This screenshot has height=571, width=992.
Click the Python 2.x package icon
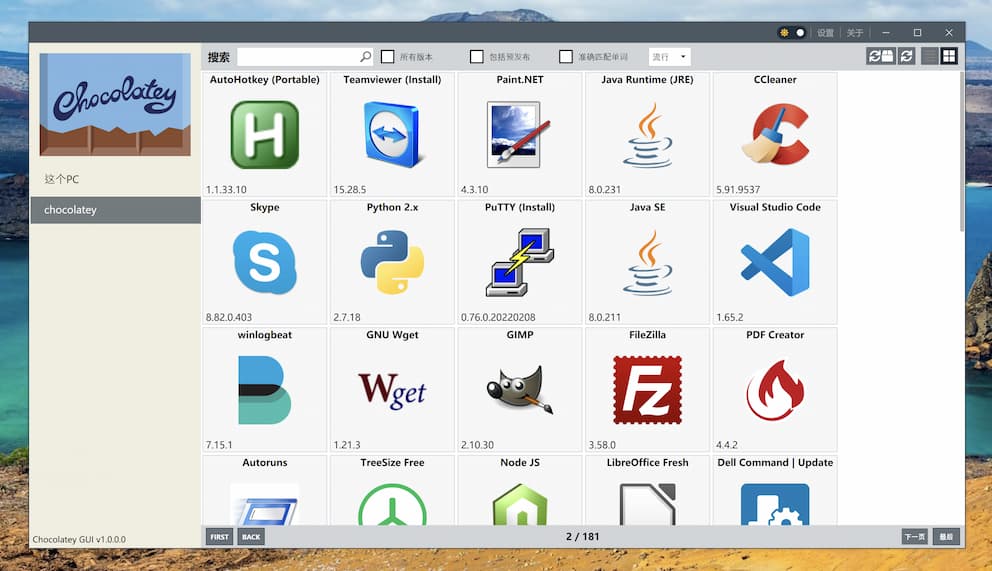tap(392, 262)
